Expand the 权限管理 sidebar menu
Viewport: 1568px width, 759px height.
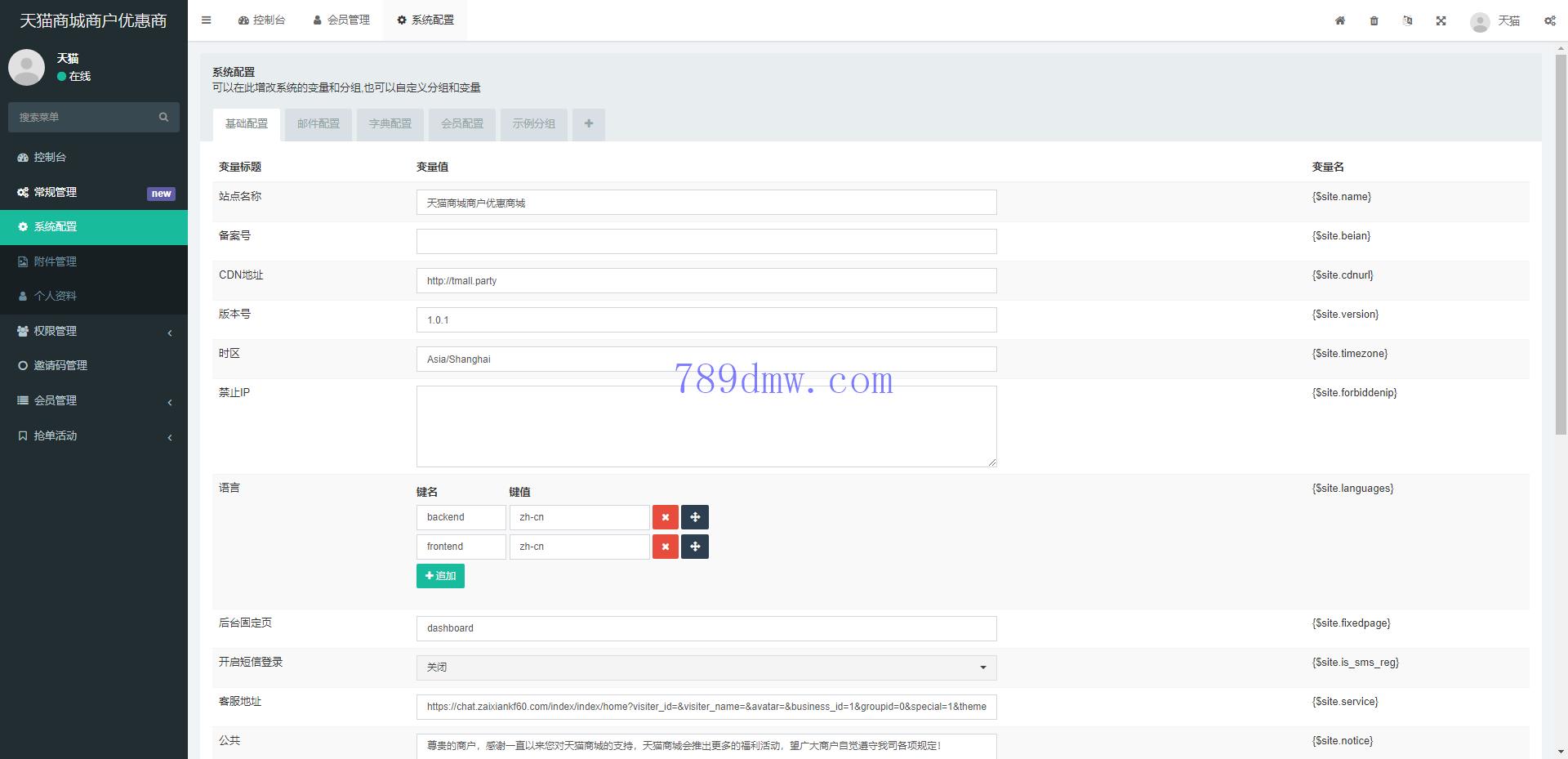(94, 331)
